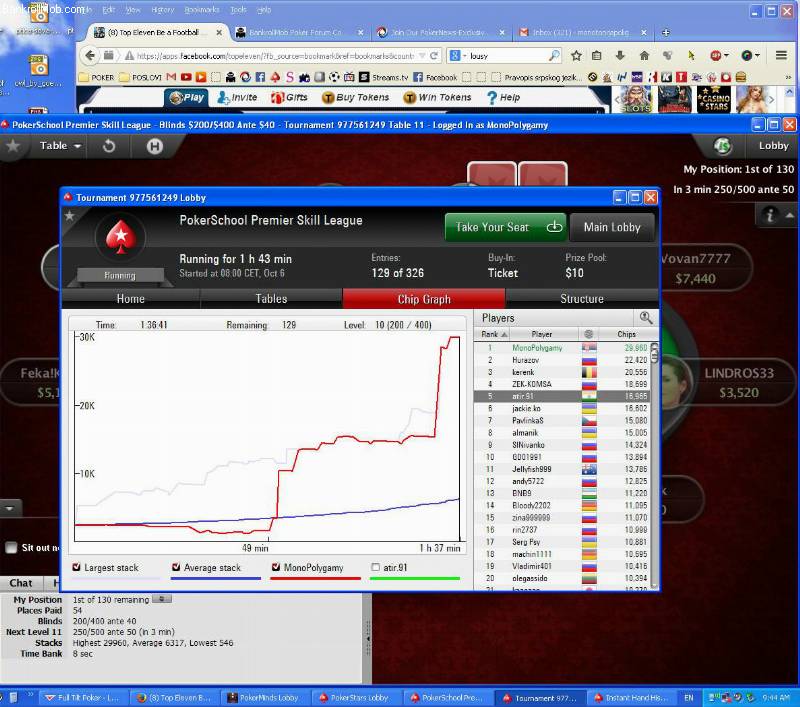Click the browser back arrow button
This screenshot has width=800, height=707.
(x=90, y=55)
